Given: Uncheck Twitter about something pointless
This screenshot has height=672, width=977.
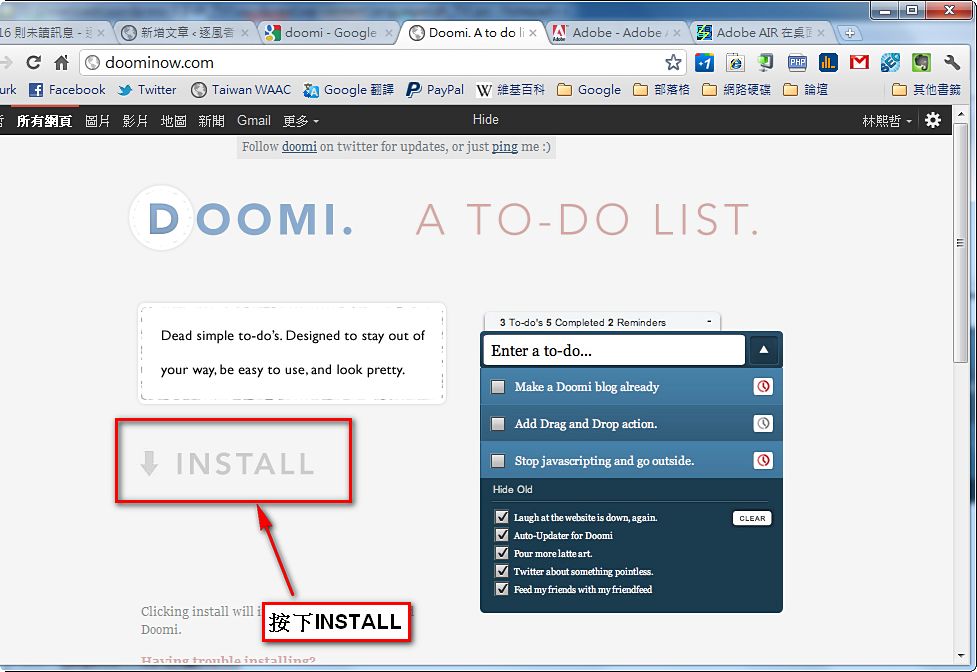Looking at the screenshot, I should (x=502, y=571).
